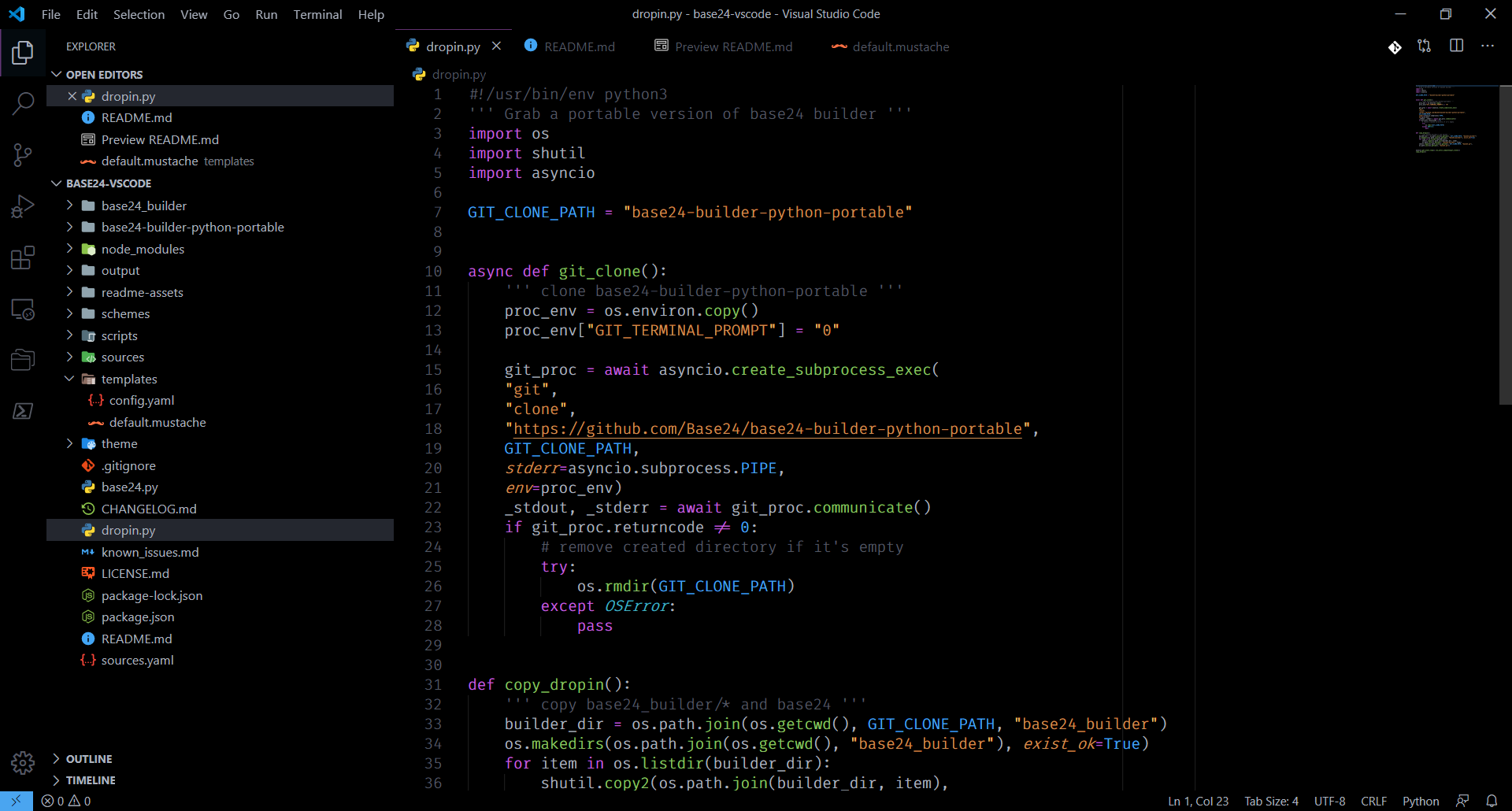1512x811 pixels.
Task: Open the Project Manager folder icon
Action: coord(23,360)
